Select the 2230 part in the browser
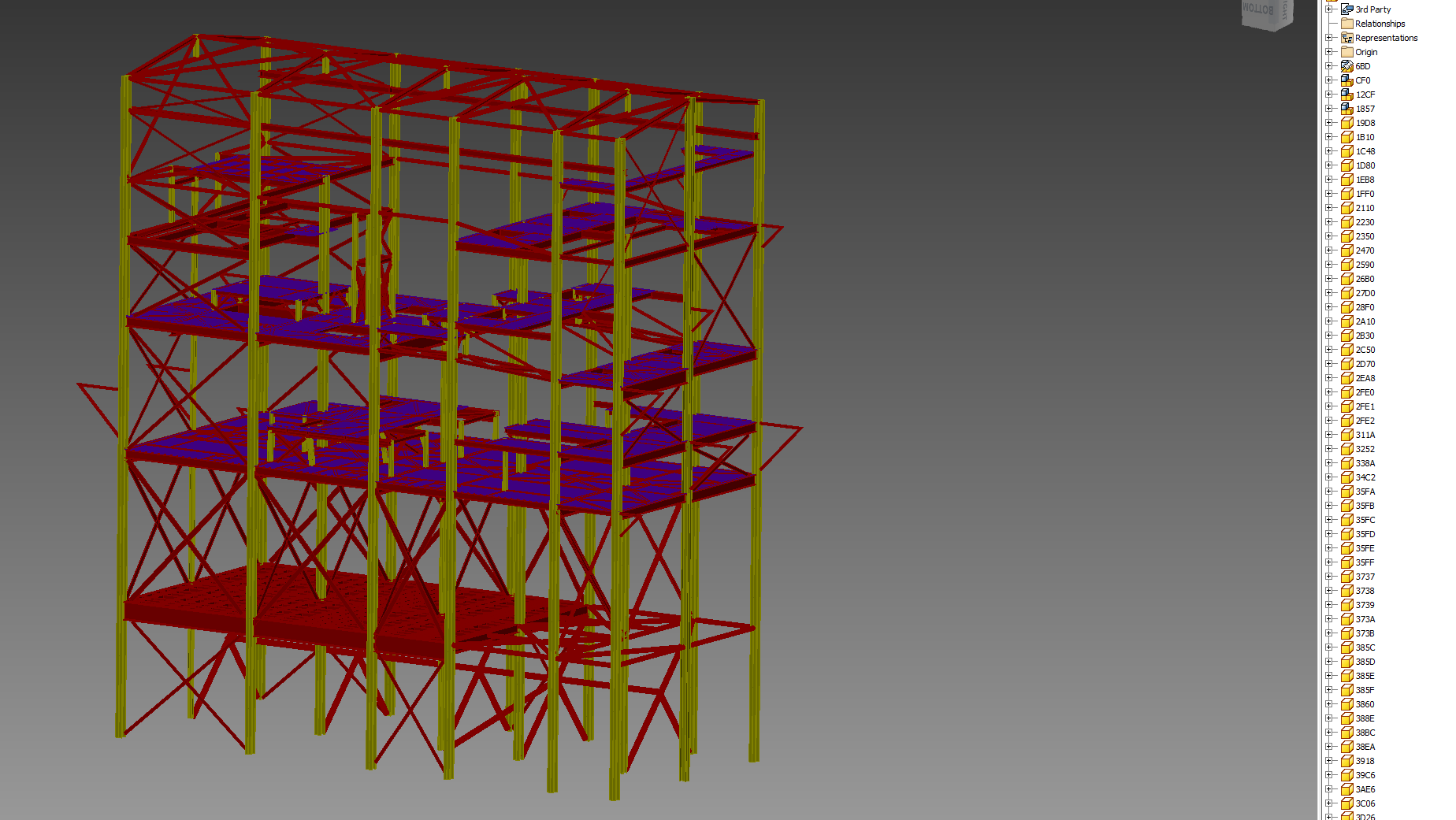 (x=1364, y=221)
